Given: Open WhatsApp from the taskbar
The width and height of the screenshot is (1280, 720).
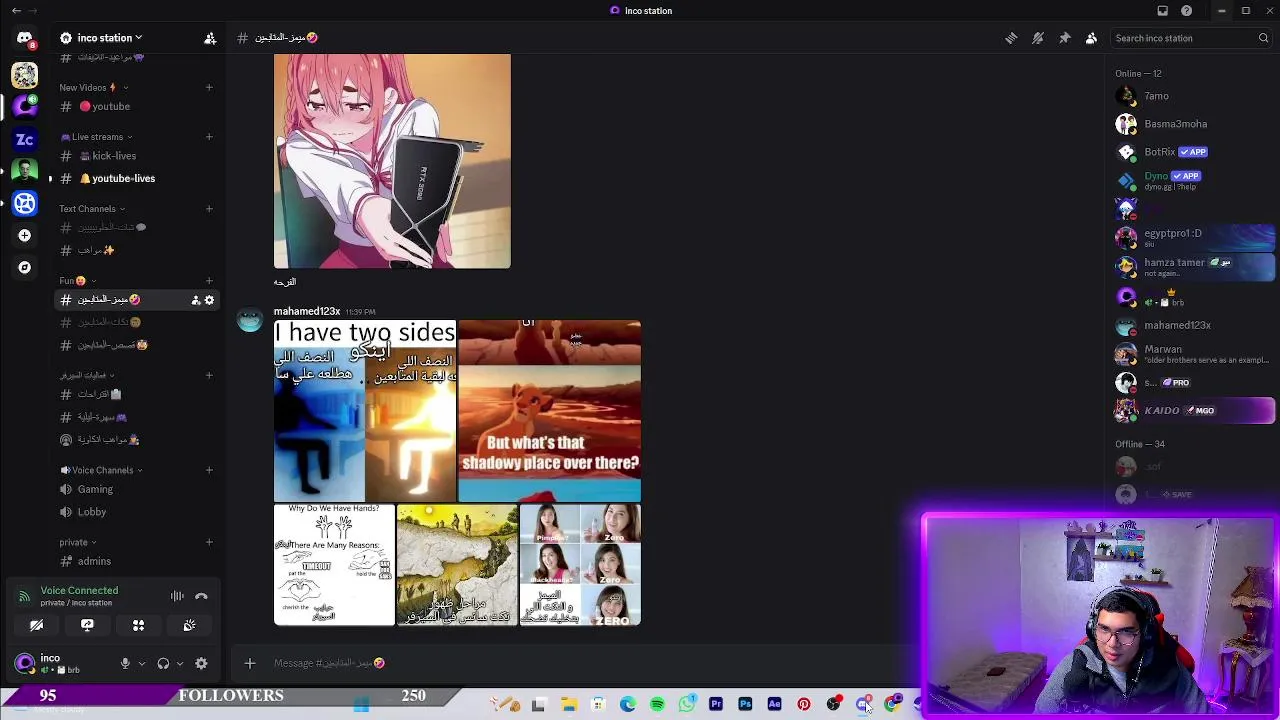Looking at the screenshot, I should click(687, 705).
